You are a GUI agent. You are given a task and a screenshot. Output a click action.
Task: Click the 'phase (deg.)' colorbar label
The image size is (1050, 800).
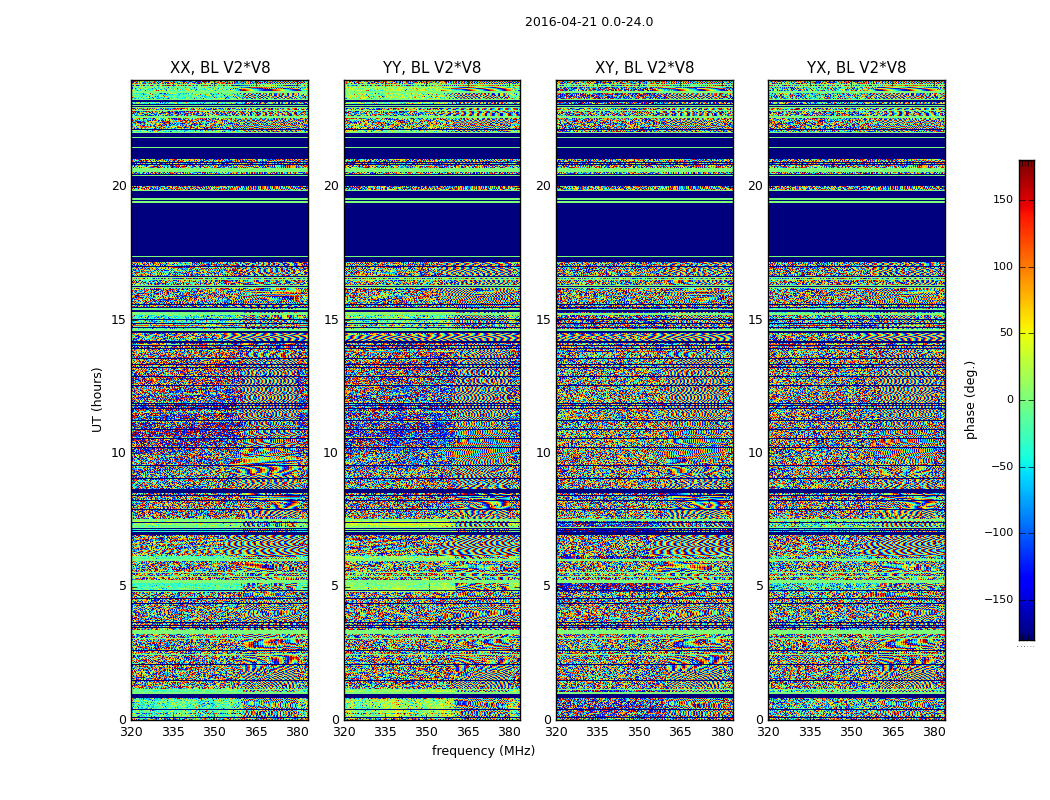pos(970,400)
